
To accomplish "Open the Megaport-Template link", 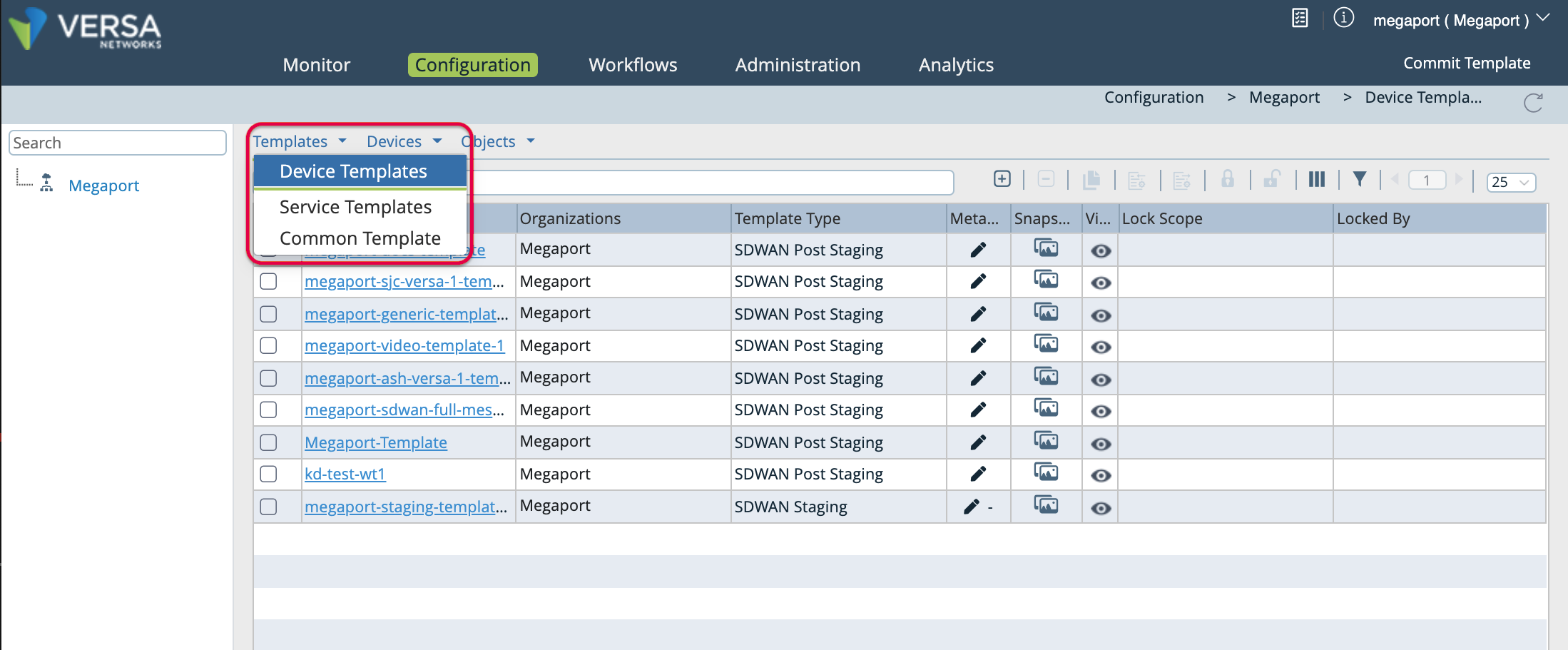I will pos(375,442).
